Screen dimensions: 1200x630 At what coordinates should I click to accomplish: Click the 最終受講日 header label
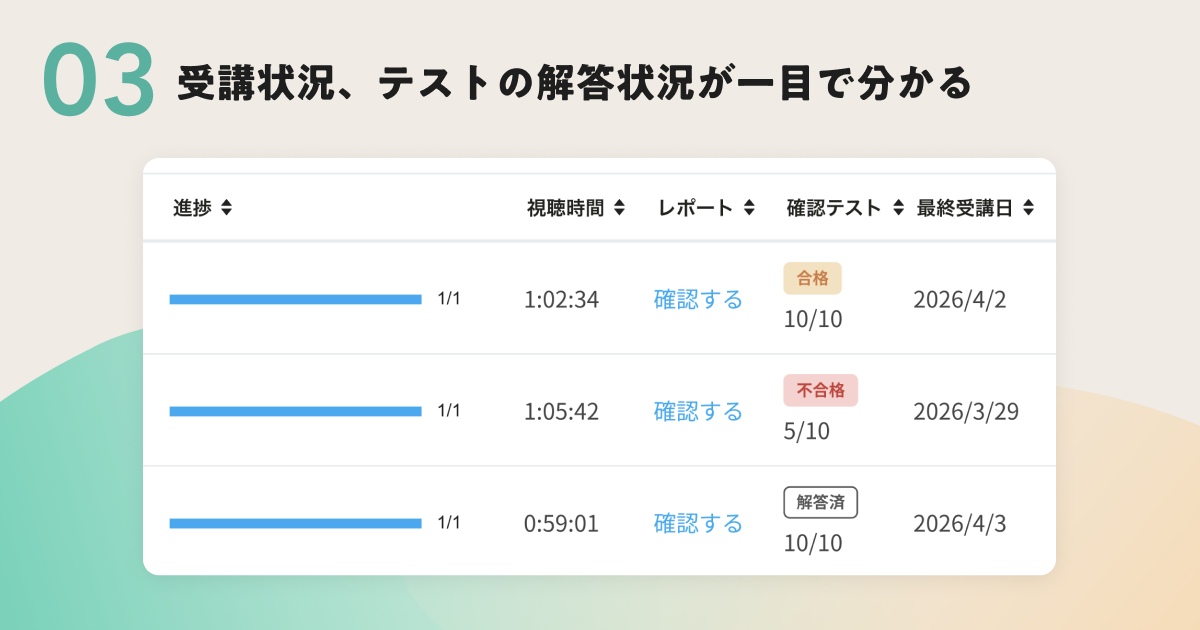pyautogui.click(x=964, y=208)
